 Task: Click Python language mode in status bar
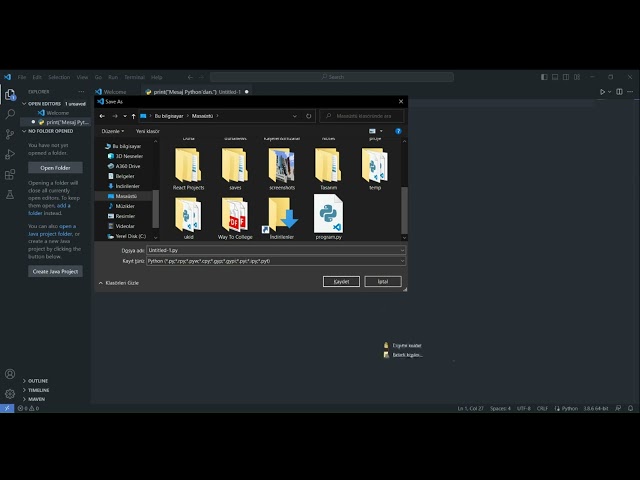click(569, 408)
